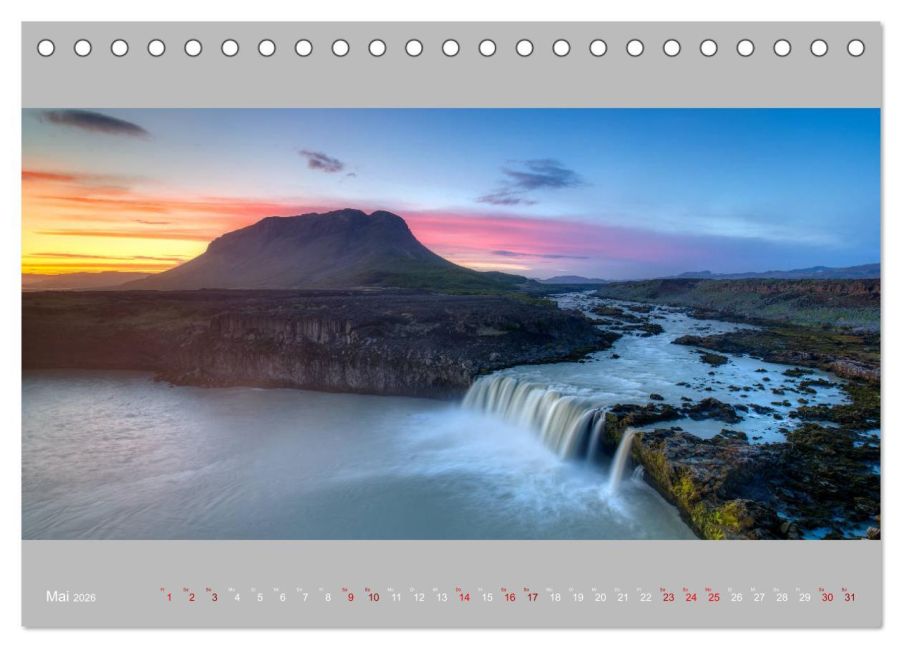Pick the red date 25
Viewport: 902px width, 648px height.
[714, 597]
